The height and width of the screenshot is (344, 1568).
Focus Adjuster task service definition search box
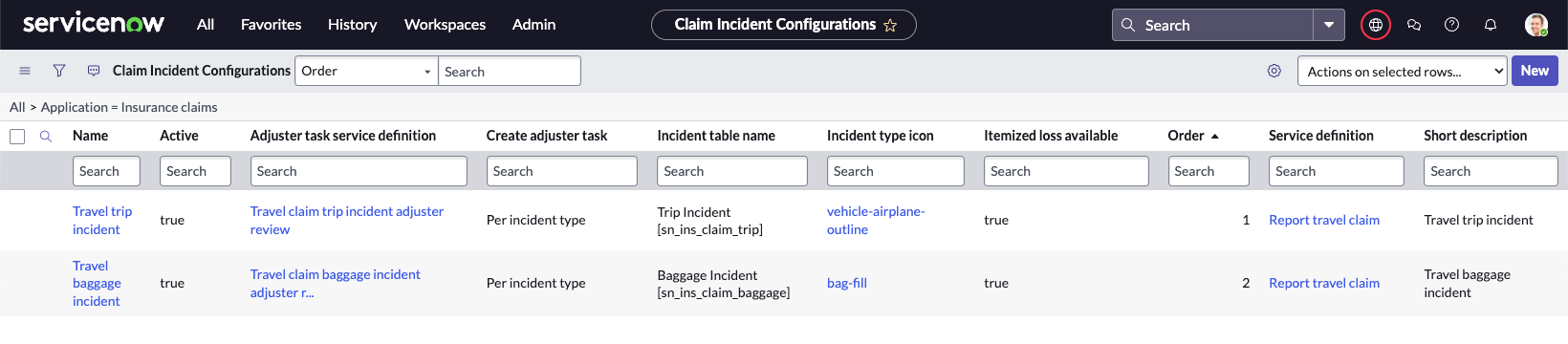(x=359, y=171)
